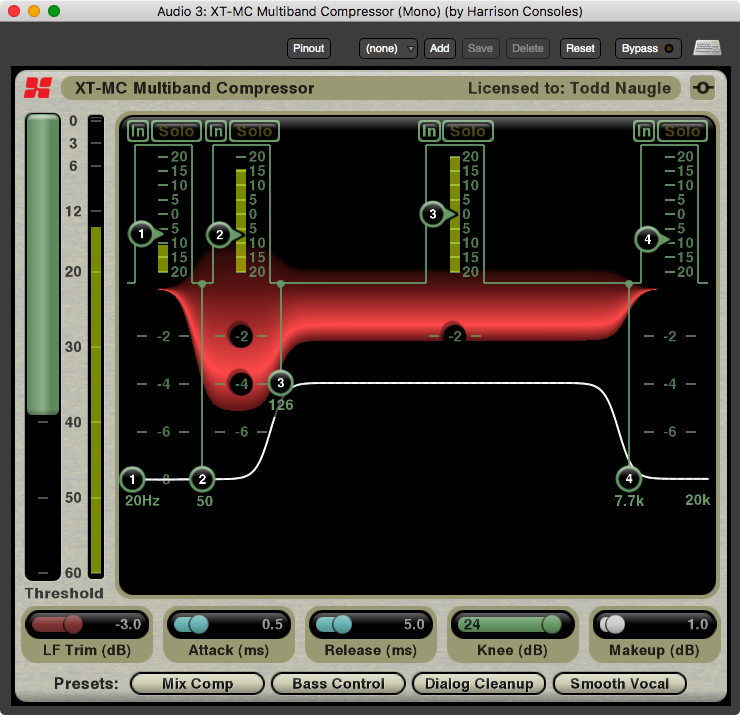Viewport: 740px width, 715px height.
Task: Click the keyboard icon in top toolbar
Action: coord(706,48)
